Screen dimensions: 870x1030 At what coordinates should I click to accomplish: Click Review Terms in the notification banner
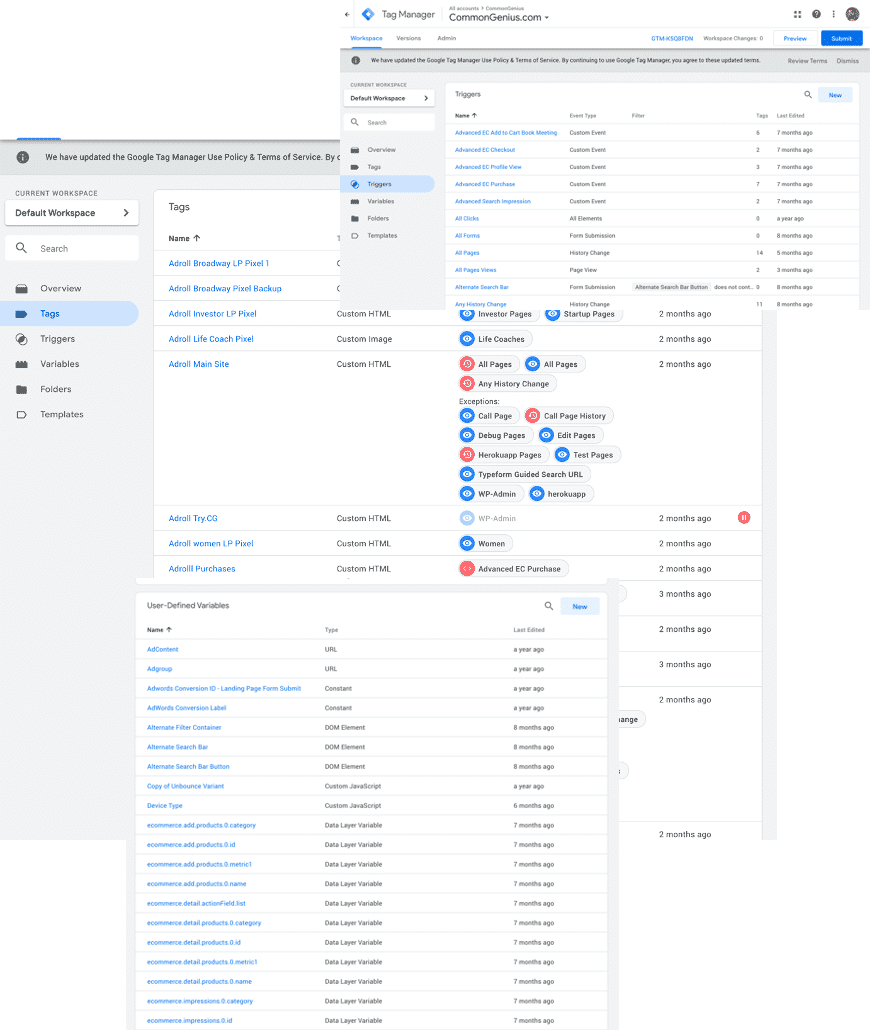(x=808, y=61)
